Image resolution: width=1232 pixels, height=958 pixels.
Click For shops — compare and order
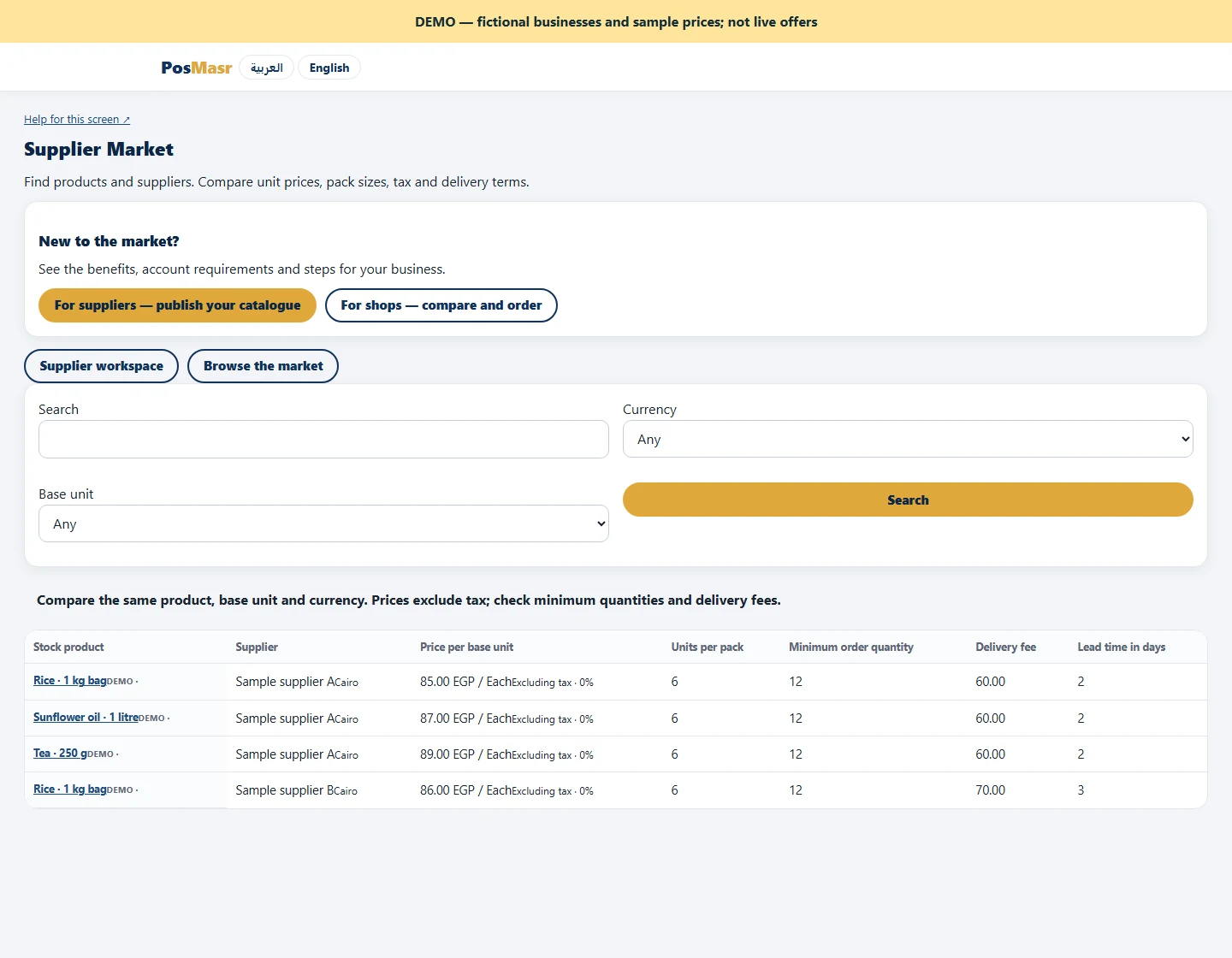tap(441, 305)
